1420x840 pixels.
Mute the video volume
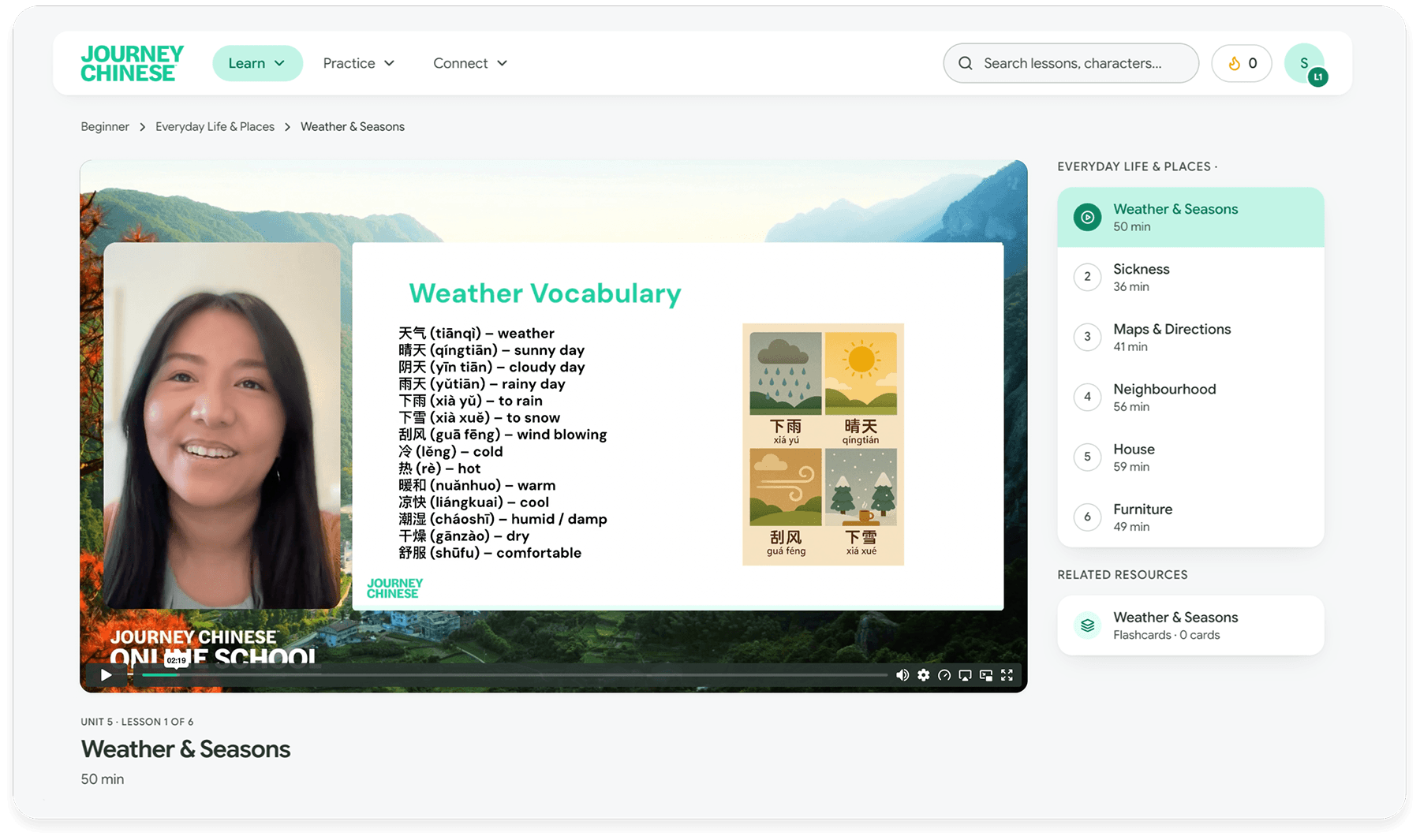tap(902, 675)
